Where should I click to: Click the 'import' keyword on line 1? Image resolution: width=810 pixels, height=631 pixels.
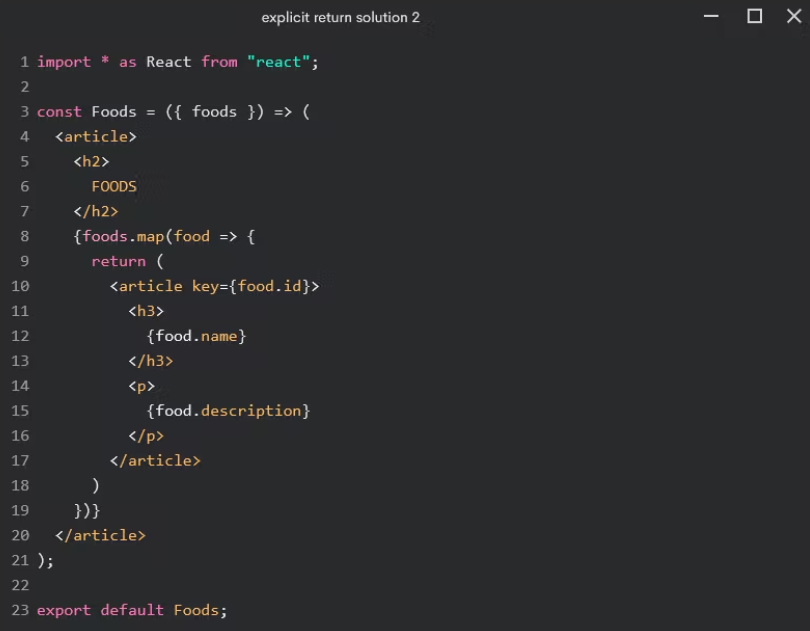point(64,62)
